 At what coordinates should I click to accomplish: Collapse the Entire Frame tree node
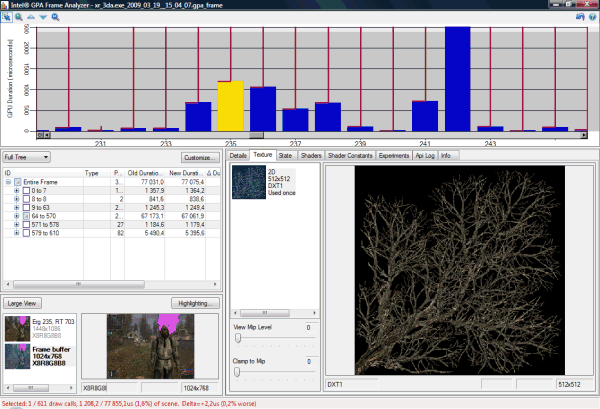click(8, 182)
